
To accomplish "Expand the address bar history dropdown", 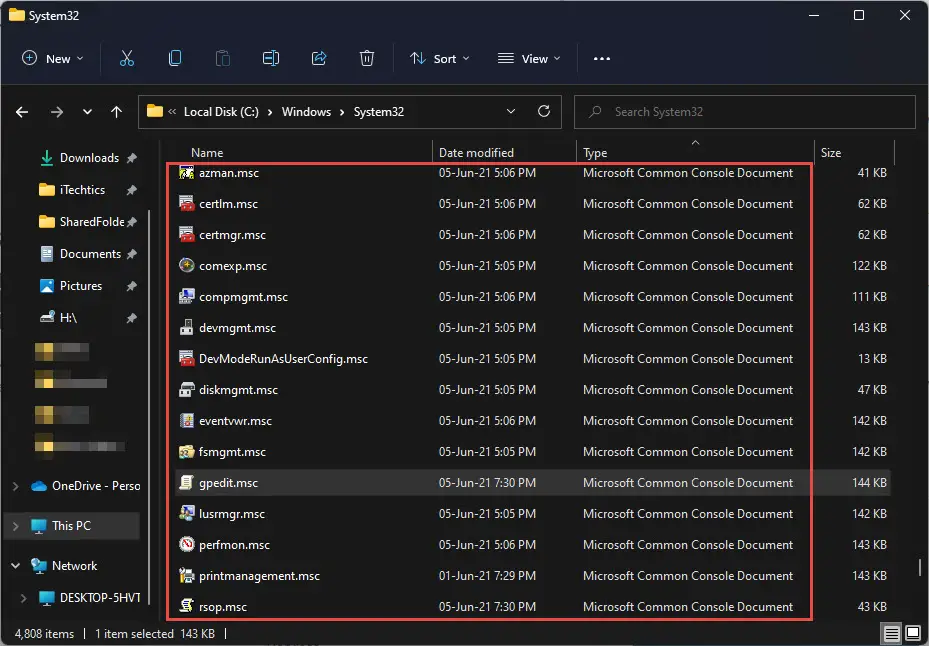I will coord(511,111).
